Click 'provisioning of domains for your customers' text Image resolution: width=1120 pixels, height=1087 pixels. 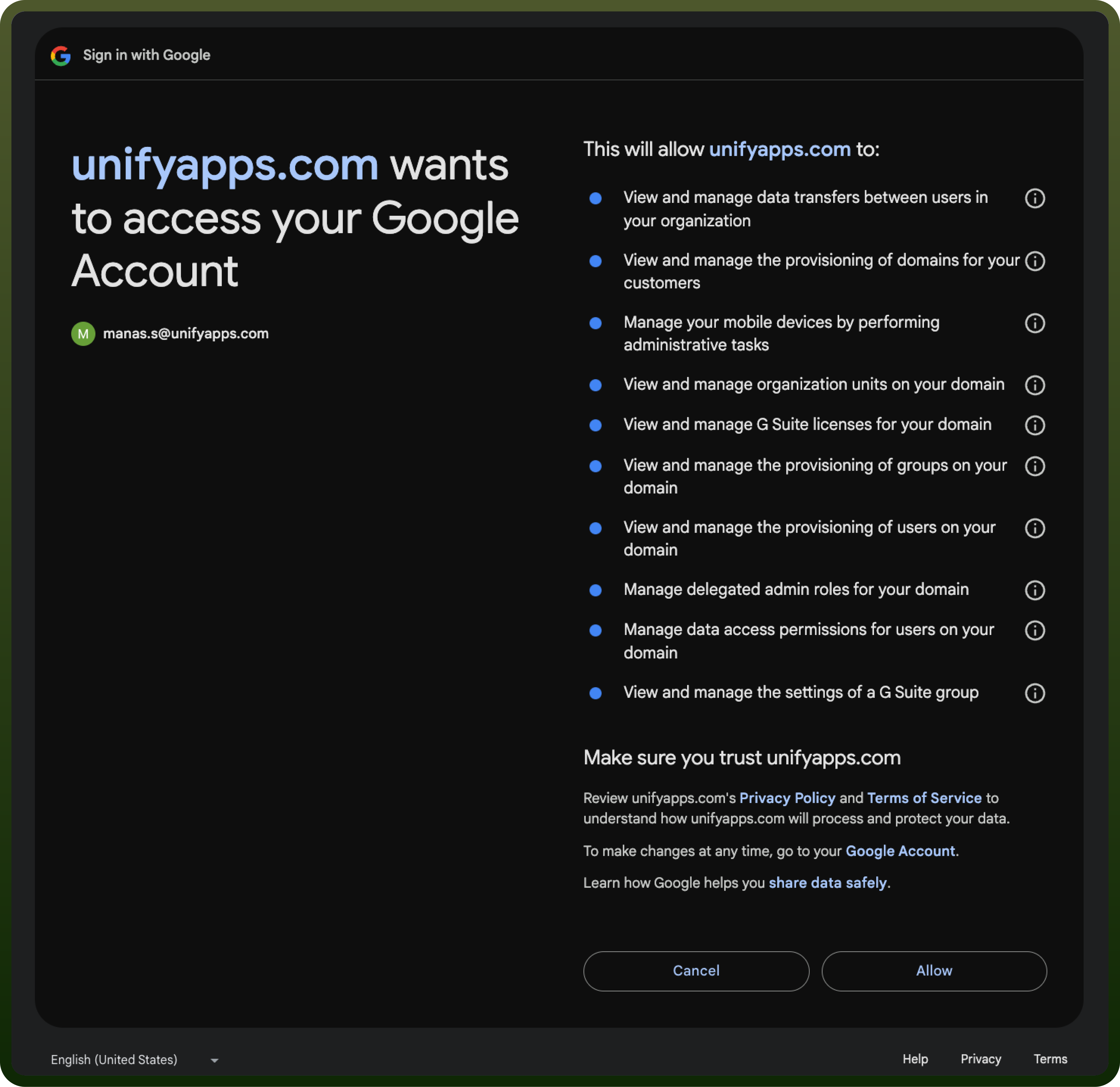[x=821, y=271]
